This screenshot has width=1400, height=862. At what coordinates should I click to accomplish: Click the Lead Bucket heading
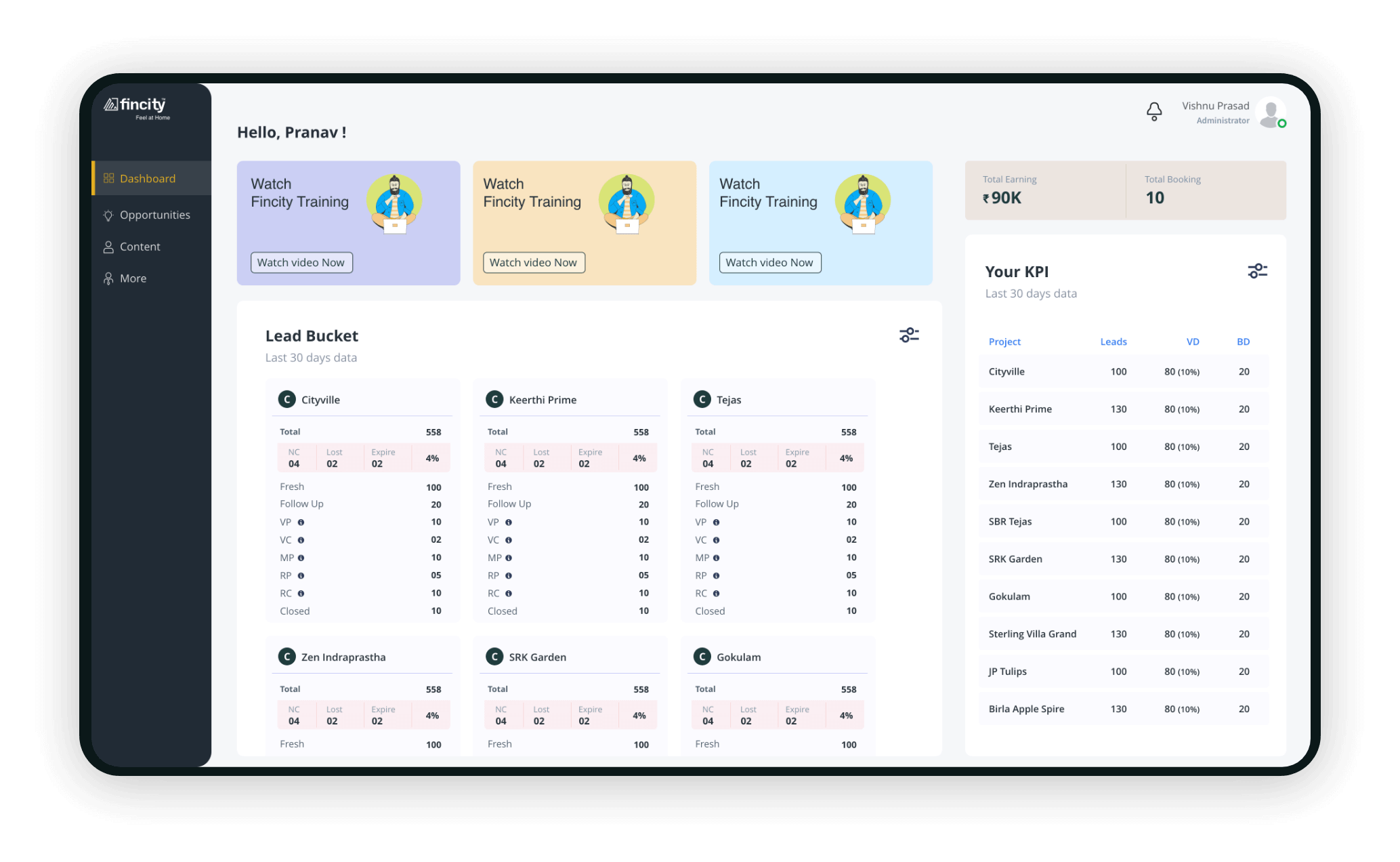click(x=312, y=335)
